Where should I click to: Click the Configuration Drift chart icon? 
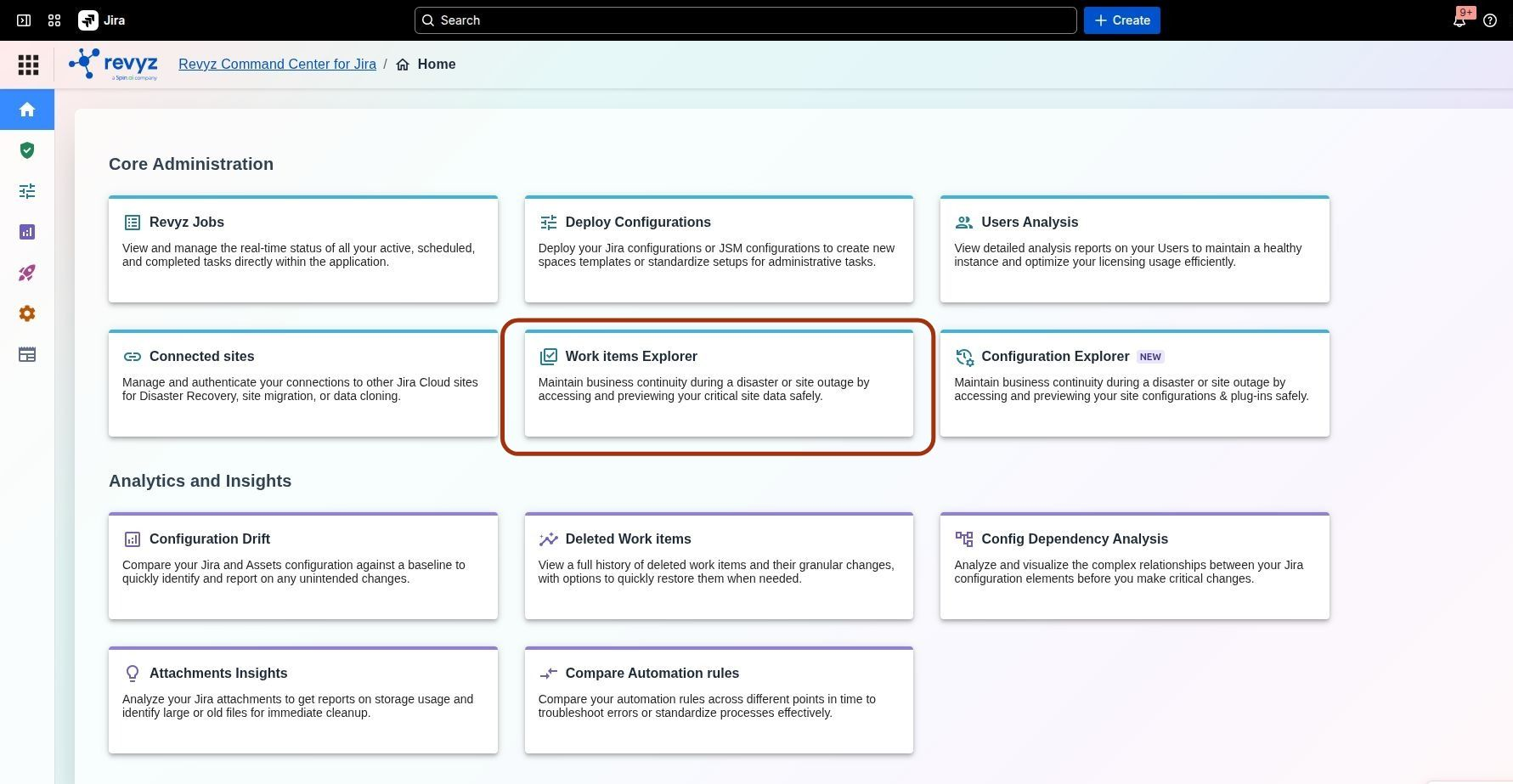(133, 539)
